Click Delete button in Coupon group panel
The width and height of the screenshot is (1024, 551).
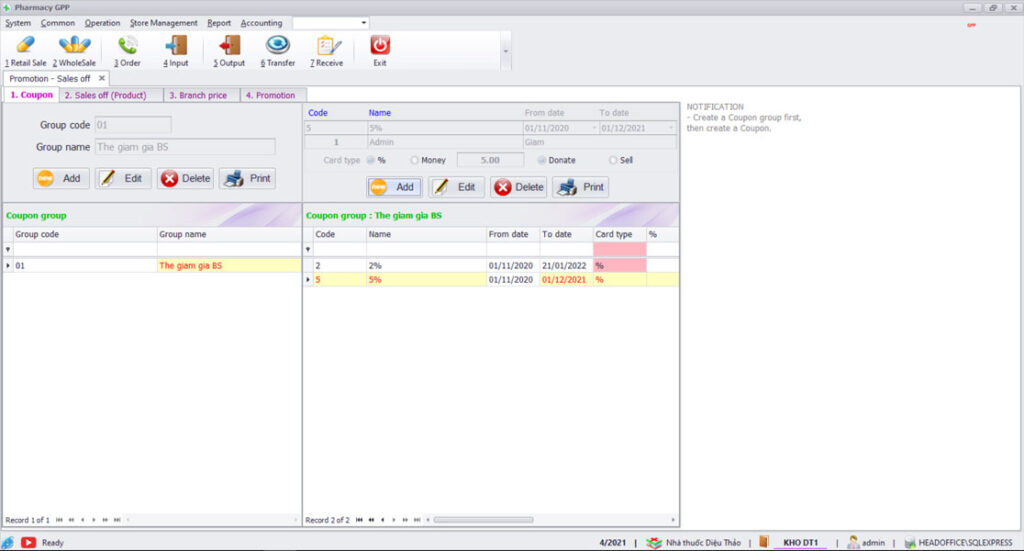(x=185, y=178)
